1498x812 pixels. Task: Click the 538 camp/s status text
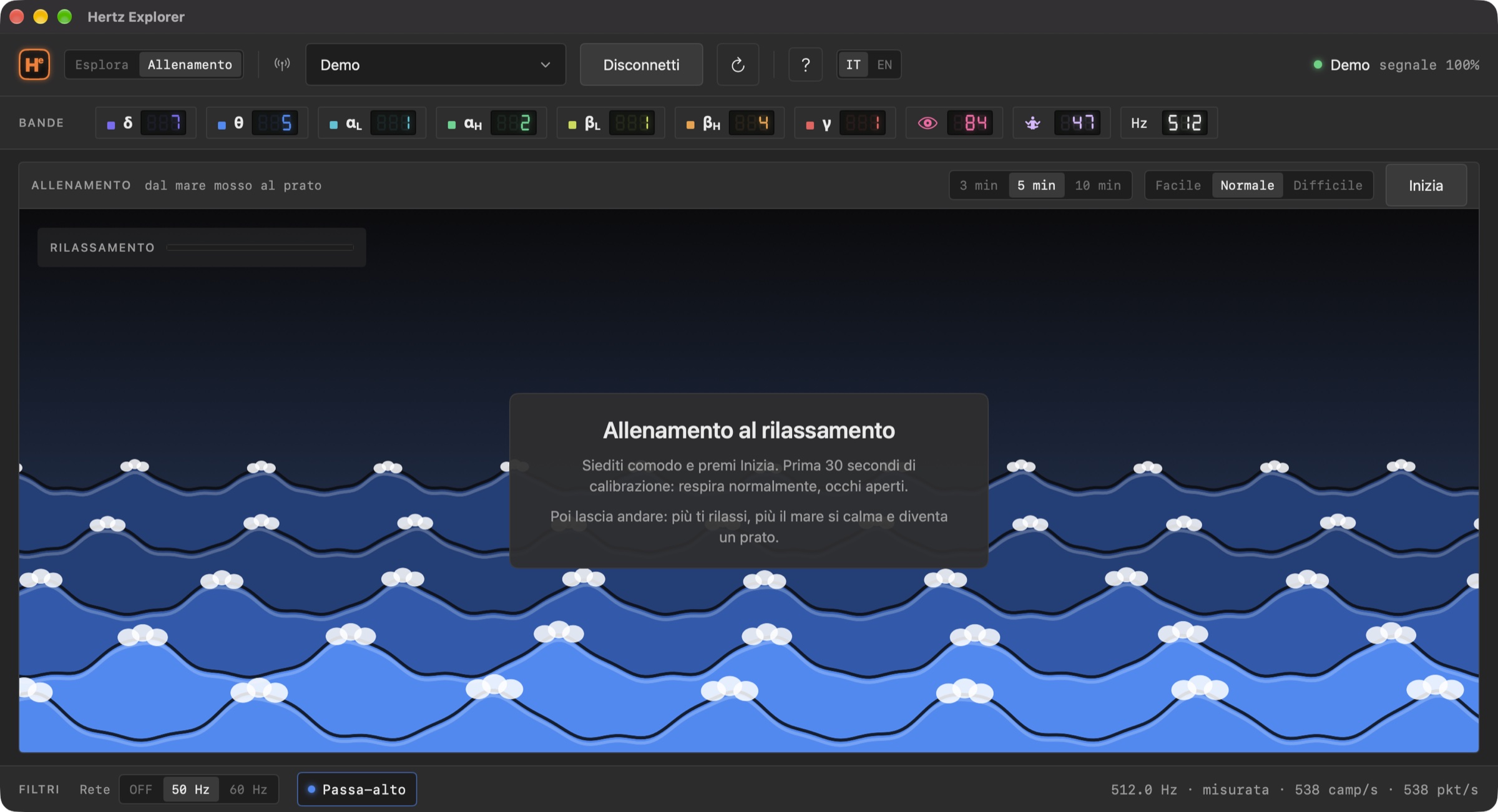pyautogui.click(x=1336, y=790)
